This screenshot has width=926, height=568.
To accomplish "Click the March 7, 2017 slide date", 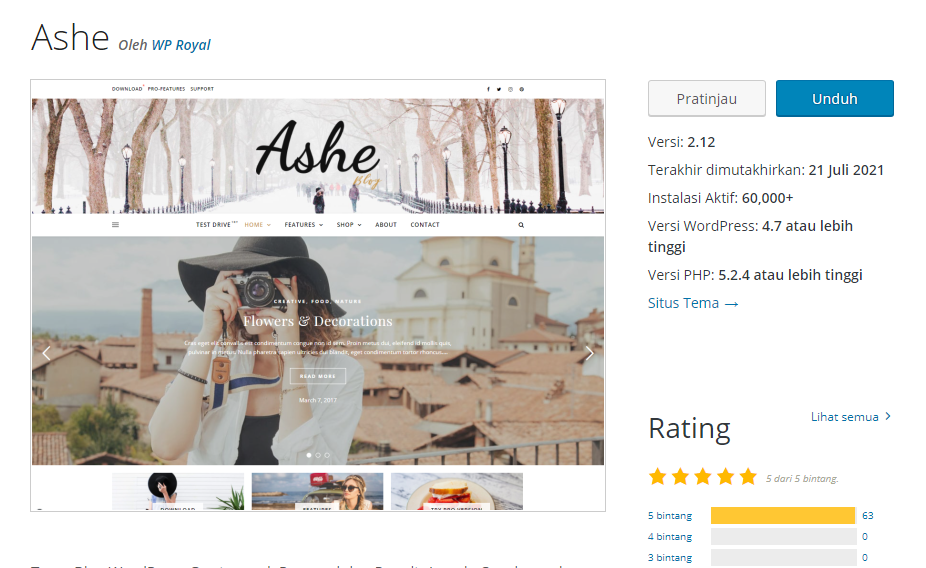I will coord(318,400).
